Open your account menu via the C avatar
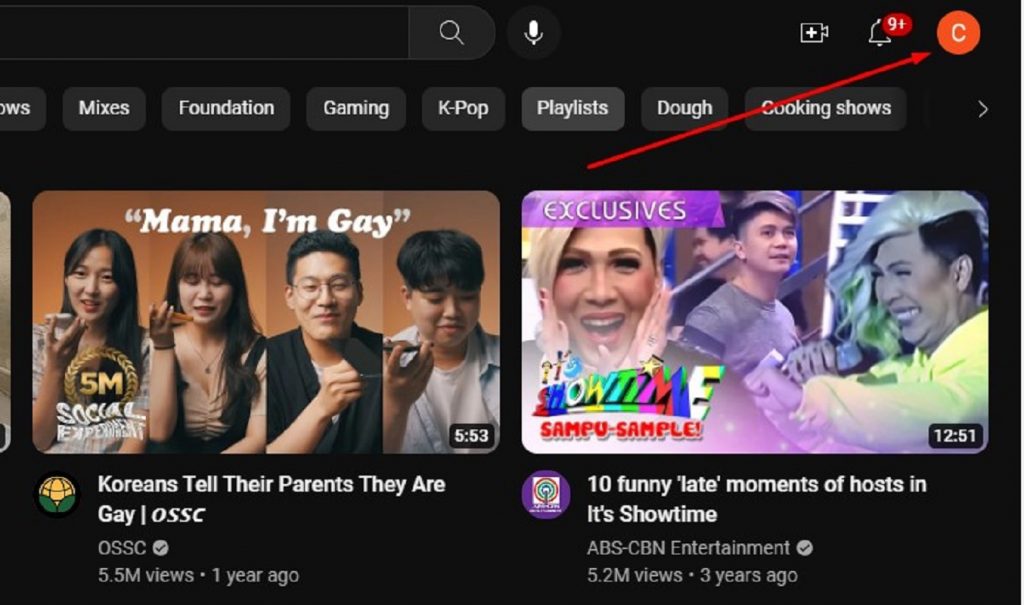 point(956,32)
